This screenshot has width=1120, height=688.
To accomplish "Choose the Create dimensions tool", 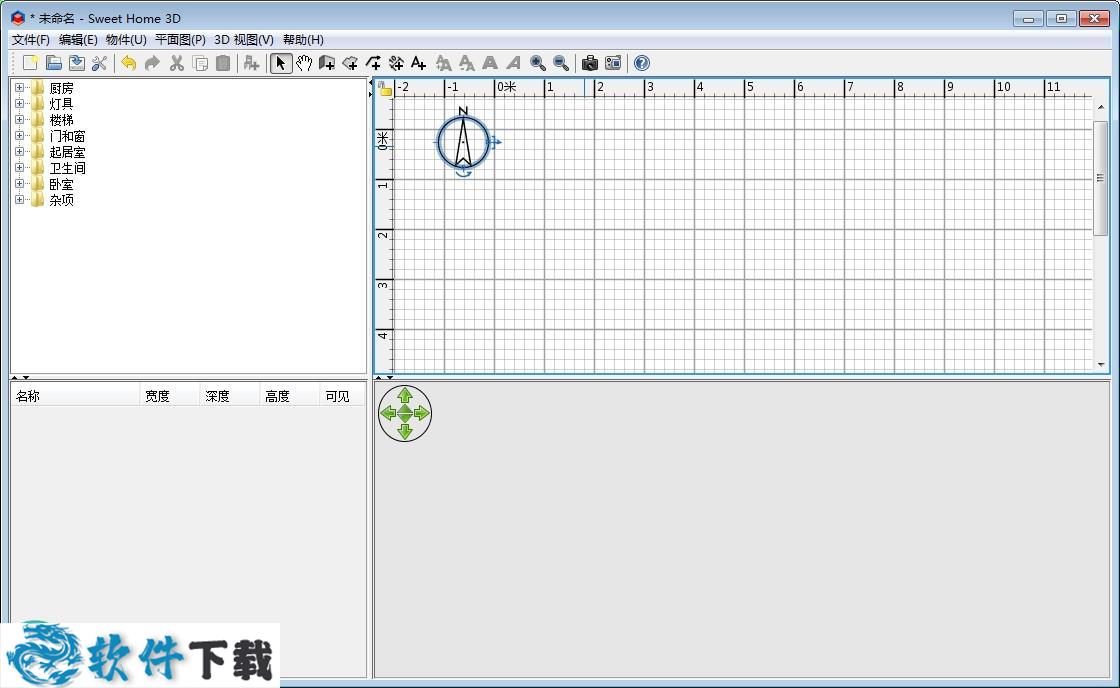I will pos(396,63).
